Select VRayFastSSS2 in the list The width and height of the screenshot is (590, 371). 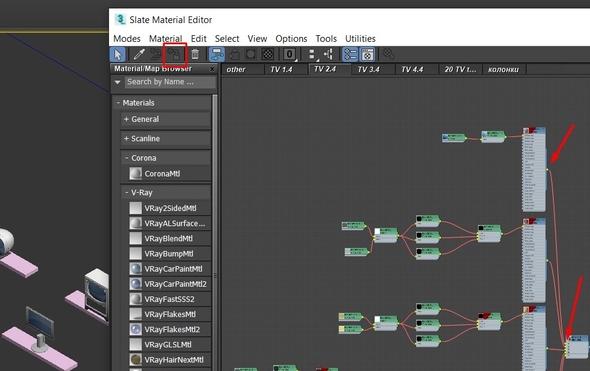(x=169, y=299)
